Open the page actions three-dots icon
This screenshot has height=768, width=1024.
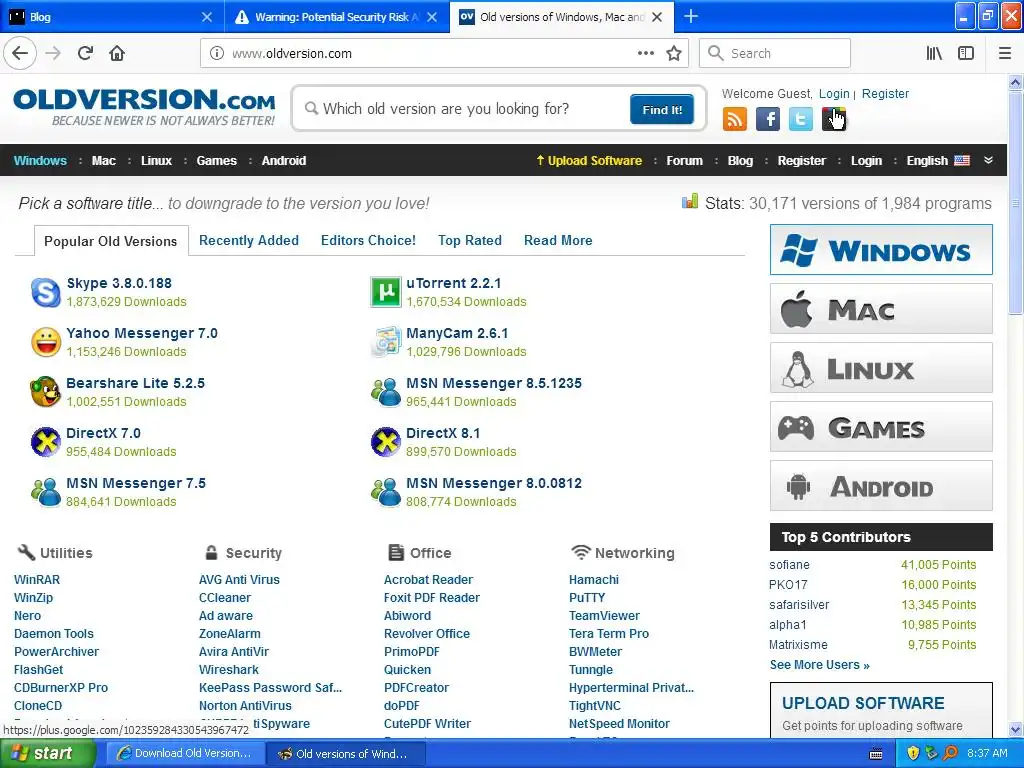(x=645, y=53)
